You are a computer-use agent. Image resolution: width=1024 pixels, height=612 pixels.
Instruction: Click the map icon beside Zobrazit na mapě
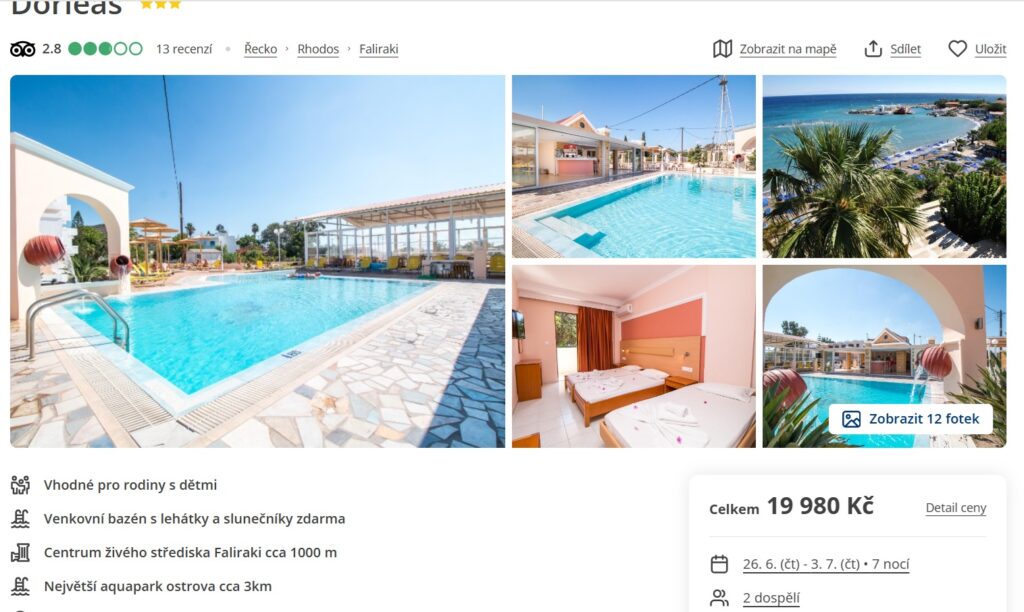tap(722, 49)
